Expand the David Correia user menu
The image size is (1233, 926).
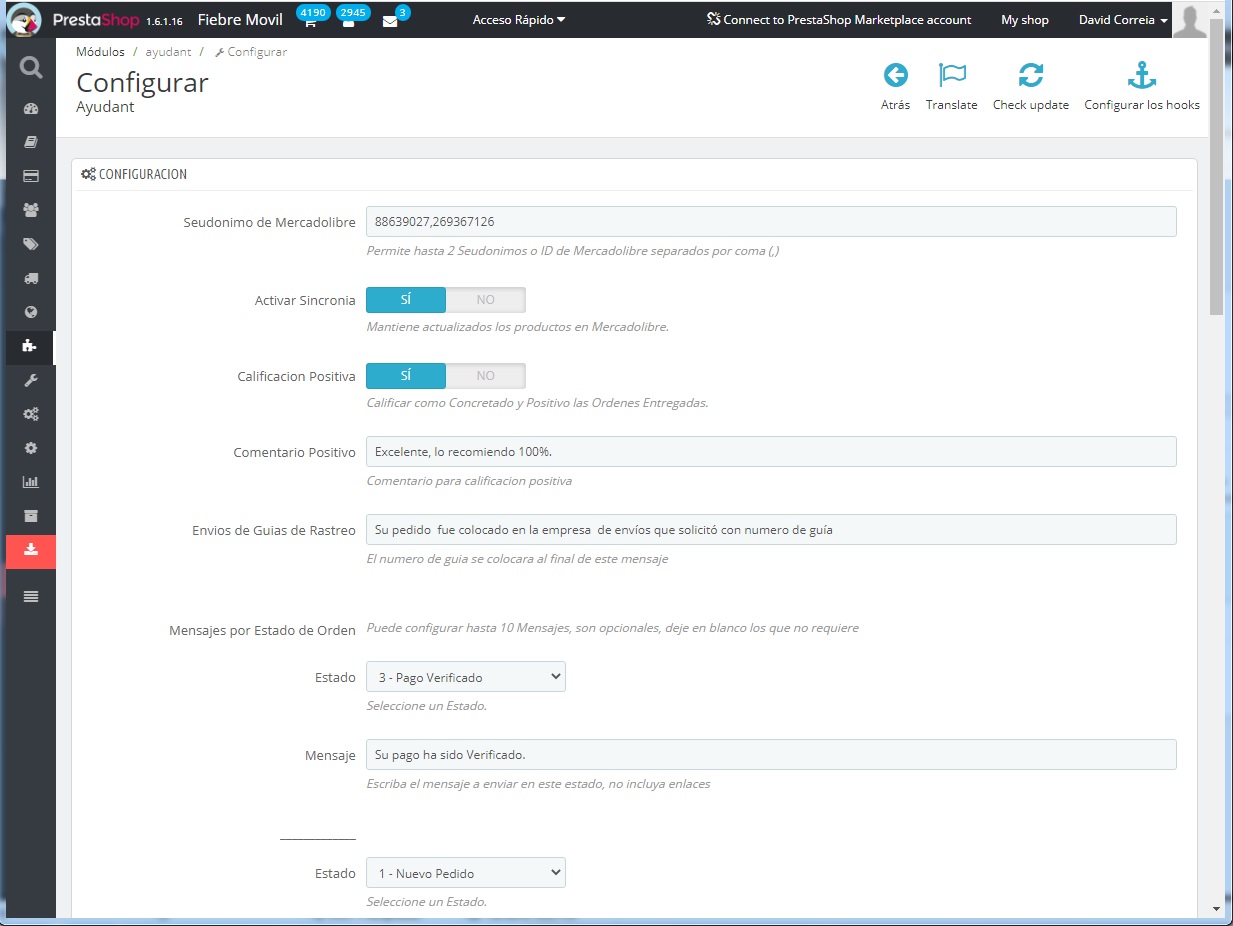[1122, 20]
